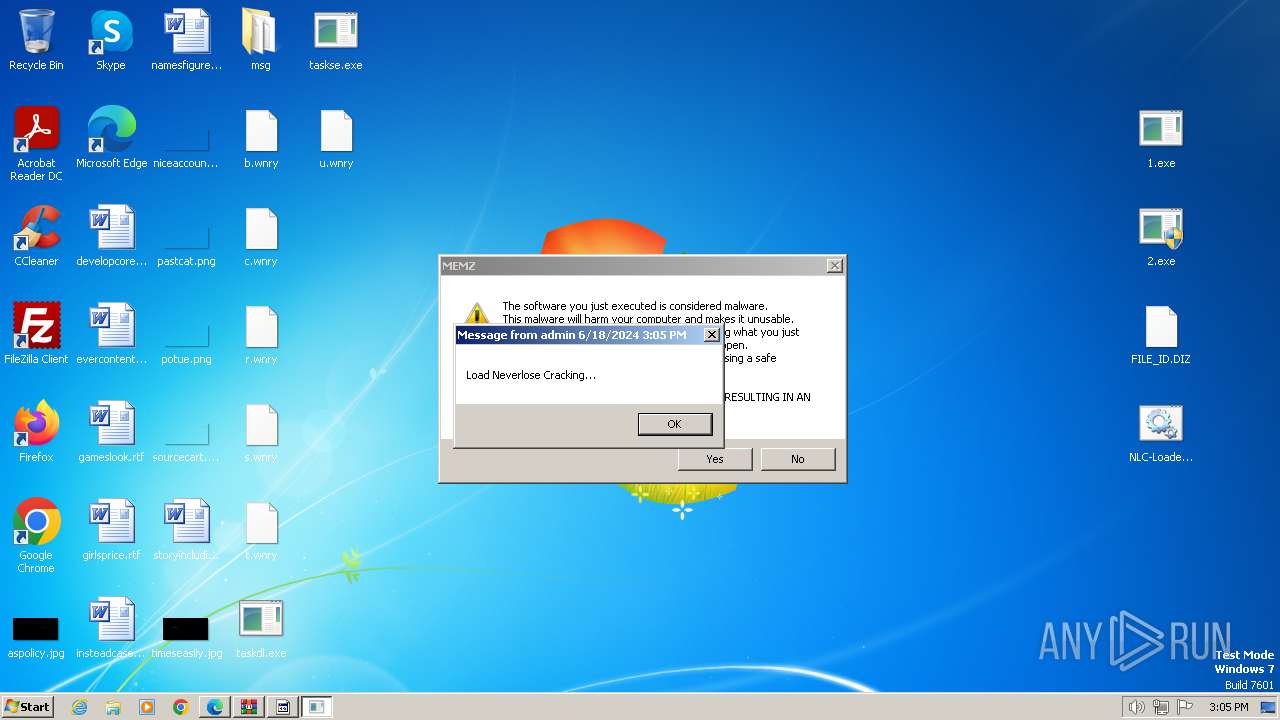Open the Recycle Bin desktop icon
Screen dimensions: 1280x720
coord(36,40)
